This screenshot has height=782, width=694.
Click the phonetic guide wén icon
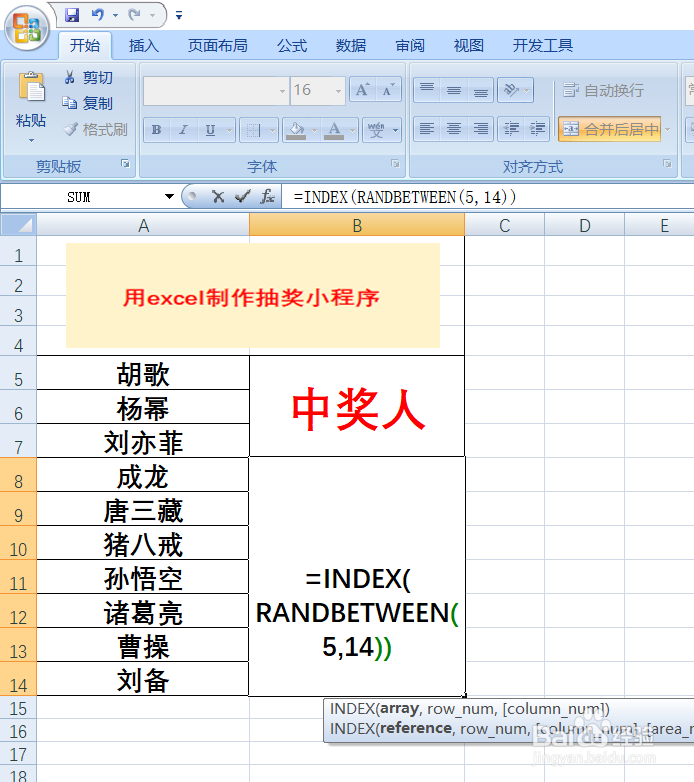tap(376, 131)
